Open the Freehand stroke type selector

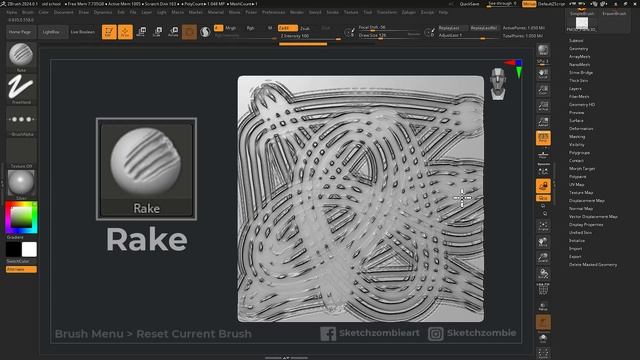click(21, 88)
